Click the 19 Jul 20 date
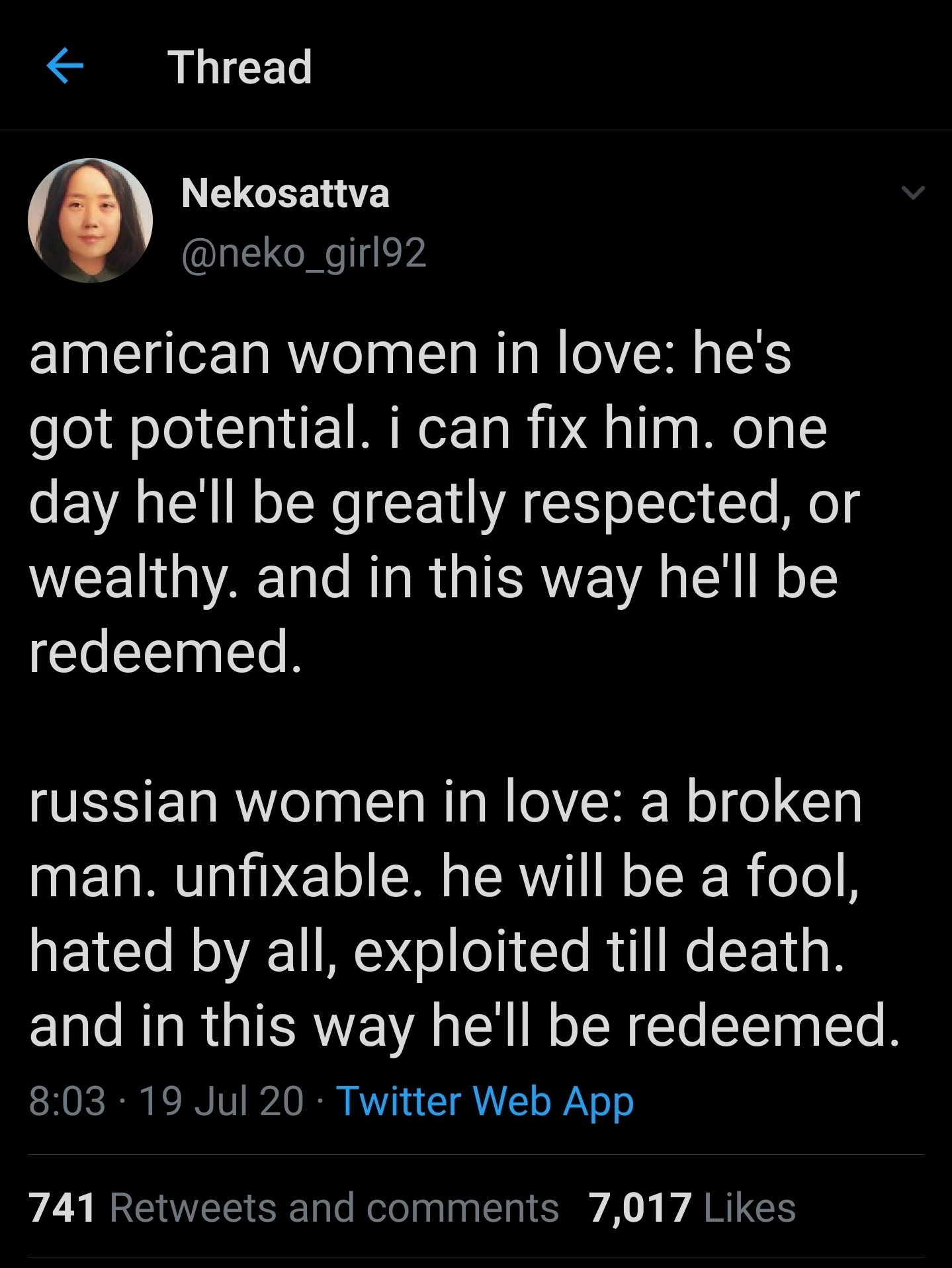 coord(222,1101)
